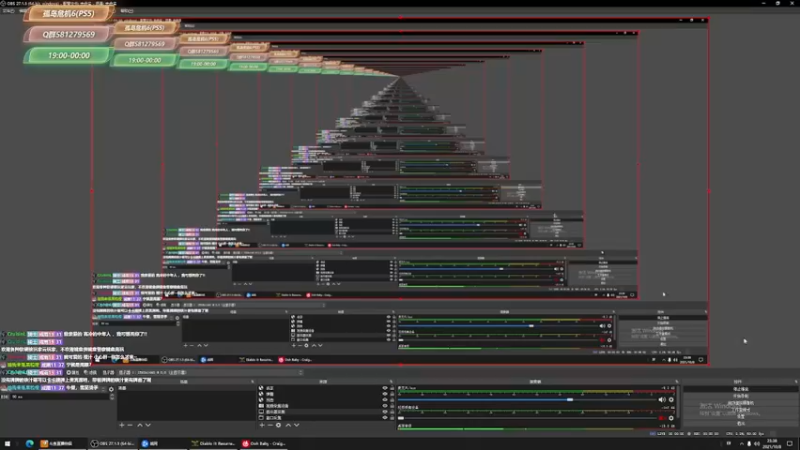Viewport: 800px width, 450px height.
Task: Launch Microsoft Edge from the taskbar
Action: pos(30,444)
